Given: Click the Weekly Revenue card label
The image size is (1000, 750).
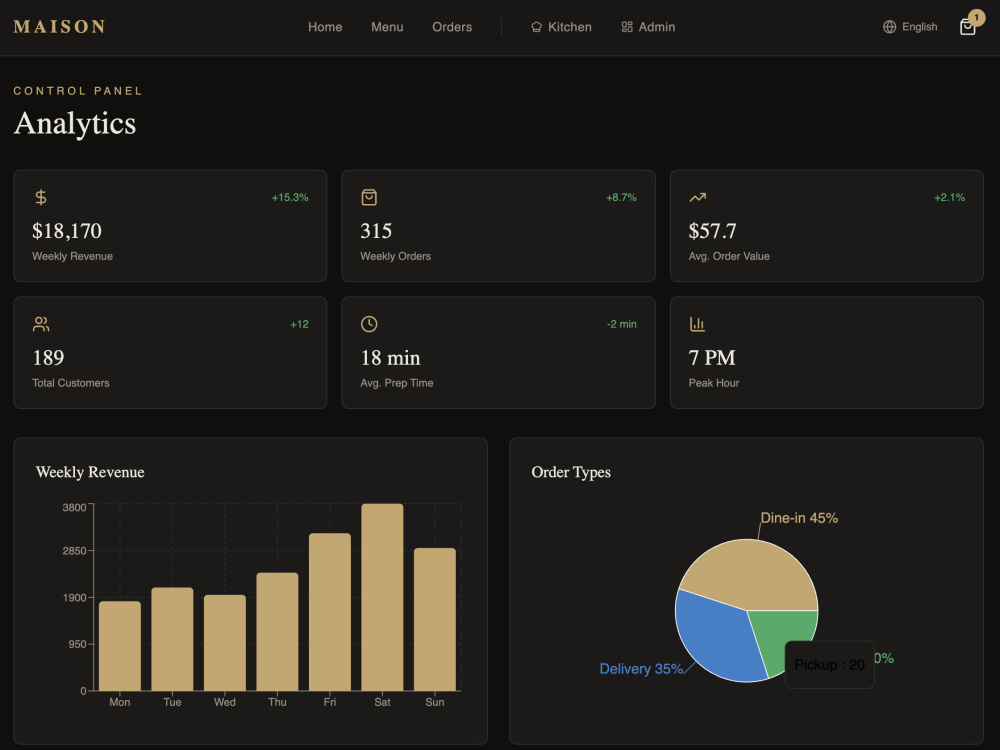Looking at the screenshot, I should (73, 256).
